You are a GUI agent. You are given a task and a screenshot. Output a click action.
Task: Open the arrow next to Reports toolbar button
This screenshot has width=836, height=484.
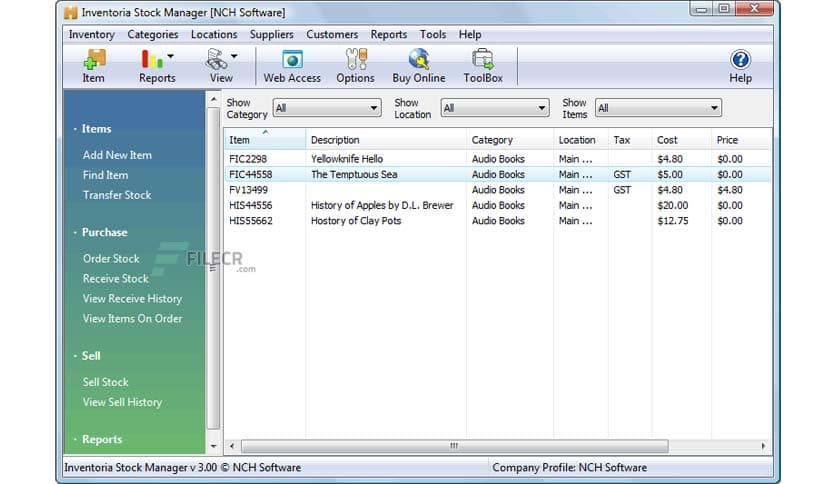(x=171, y=57)
